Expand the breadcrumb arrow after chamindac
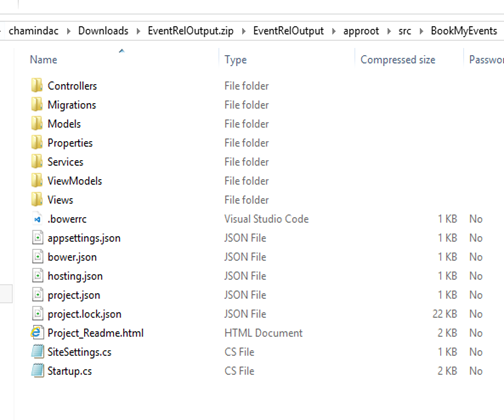Viewport: 504px width, 420px height. pos(68,31)
